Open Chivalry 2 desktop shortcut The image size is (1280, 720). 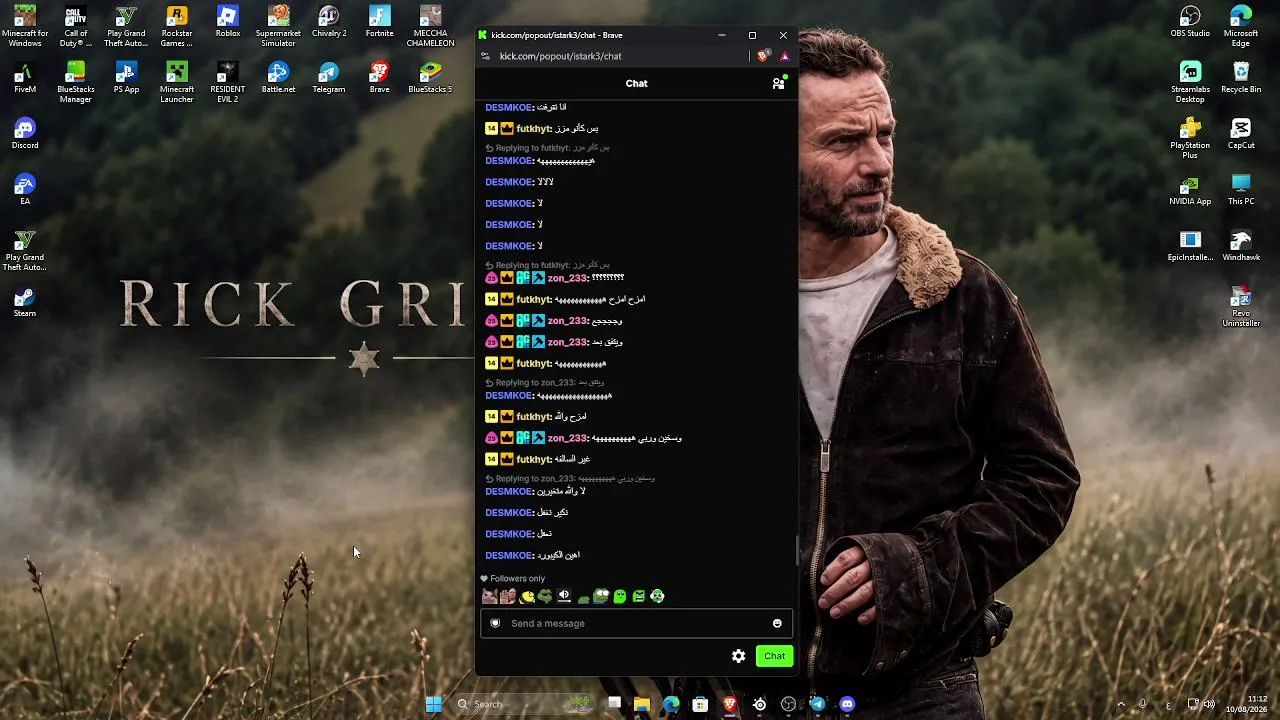(329, 22)
